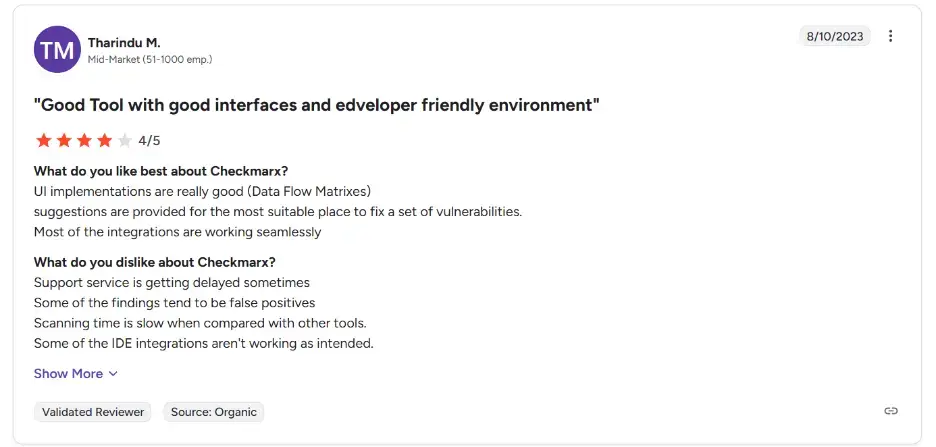Viewport: 936px width, 447px height.
Task: Click the Source: Organic badge
Action: (213, 411)
